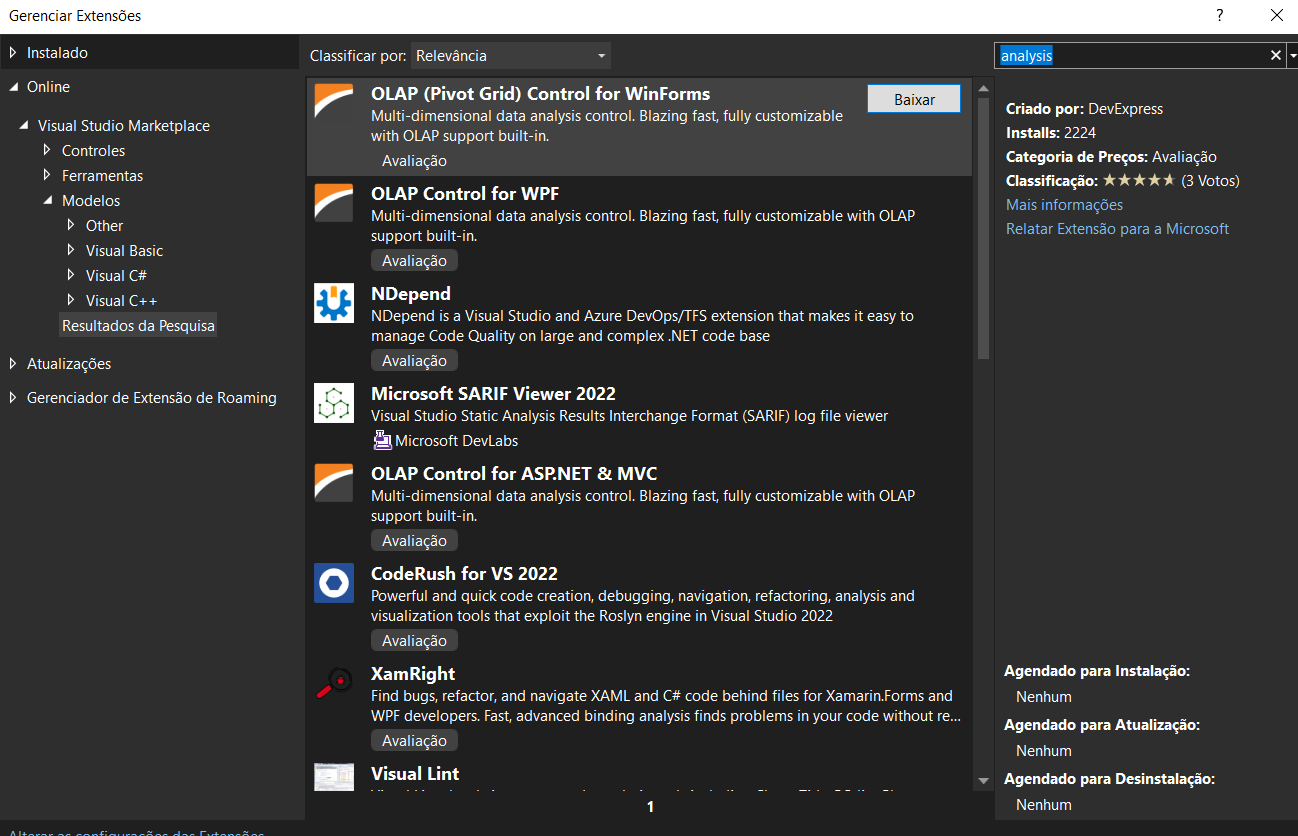Click Avaliação tag under XamRight

(414, 740)
